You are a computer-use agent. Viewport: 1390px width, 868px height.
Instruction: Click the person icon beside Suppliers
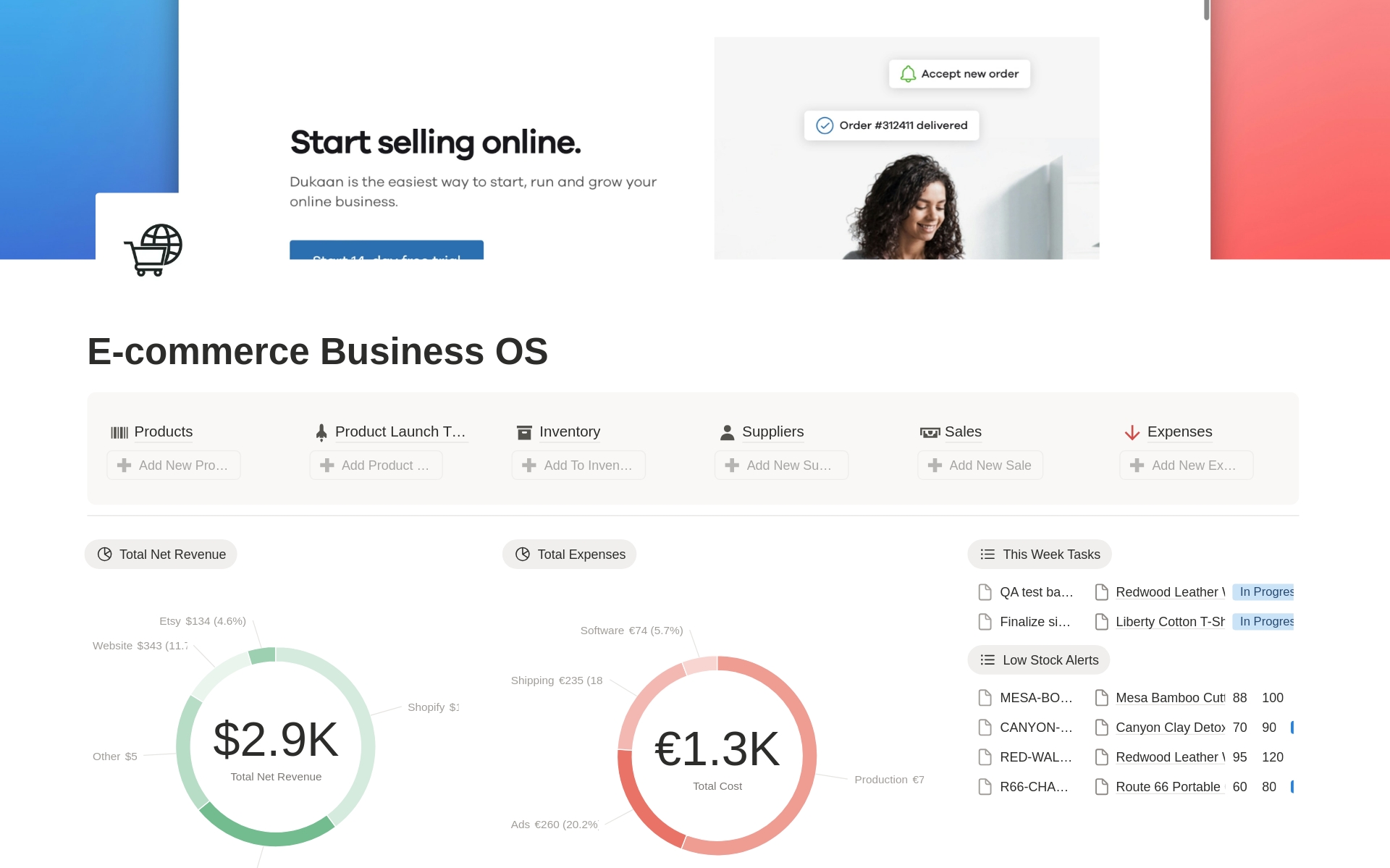tap(728, 433)
